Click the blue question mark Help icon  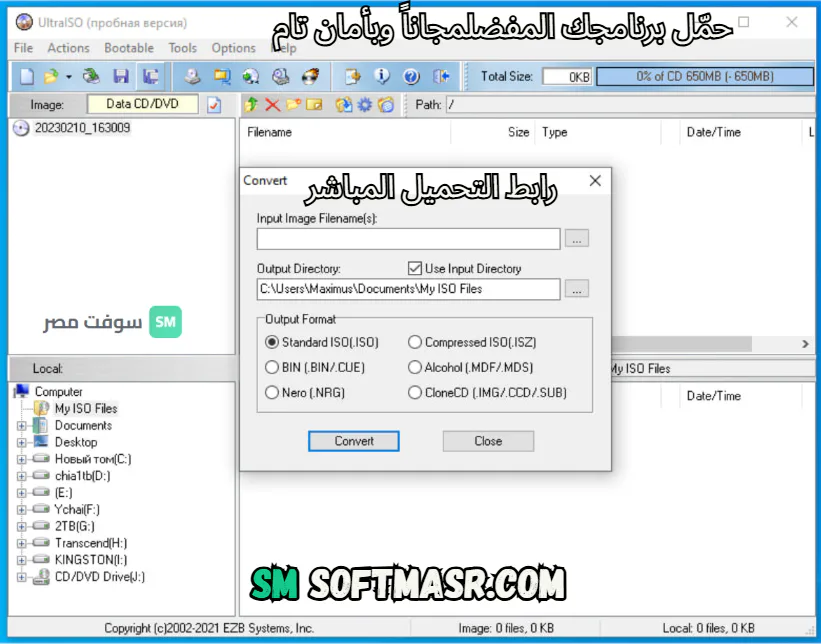click(412, 76)
